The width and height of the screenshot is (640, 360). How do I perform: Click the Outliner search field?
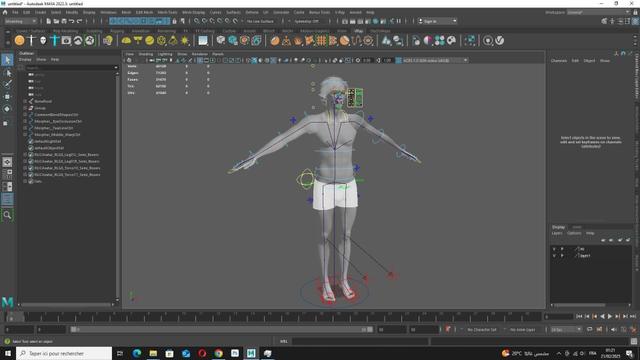coord(69,68)
